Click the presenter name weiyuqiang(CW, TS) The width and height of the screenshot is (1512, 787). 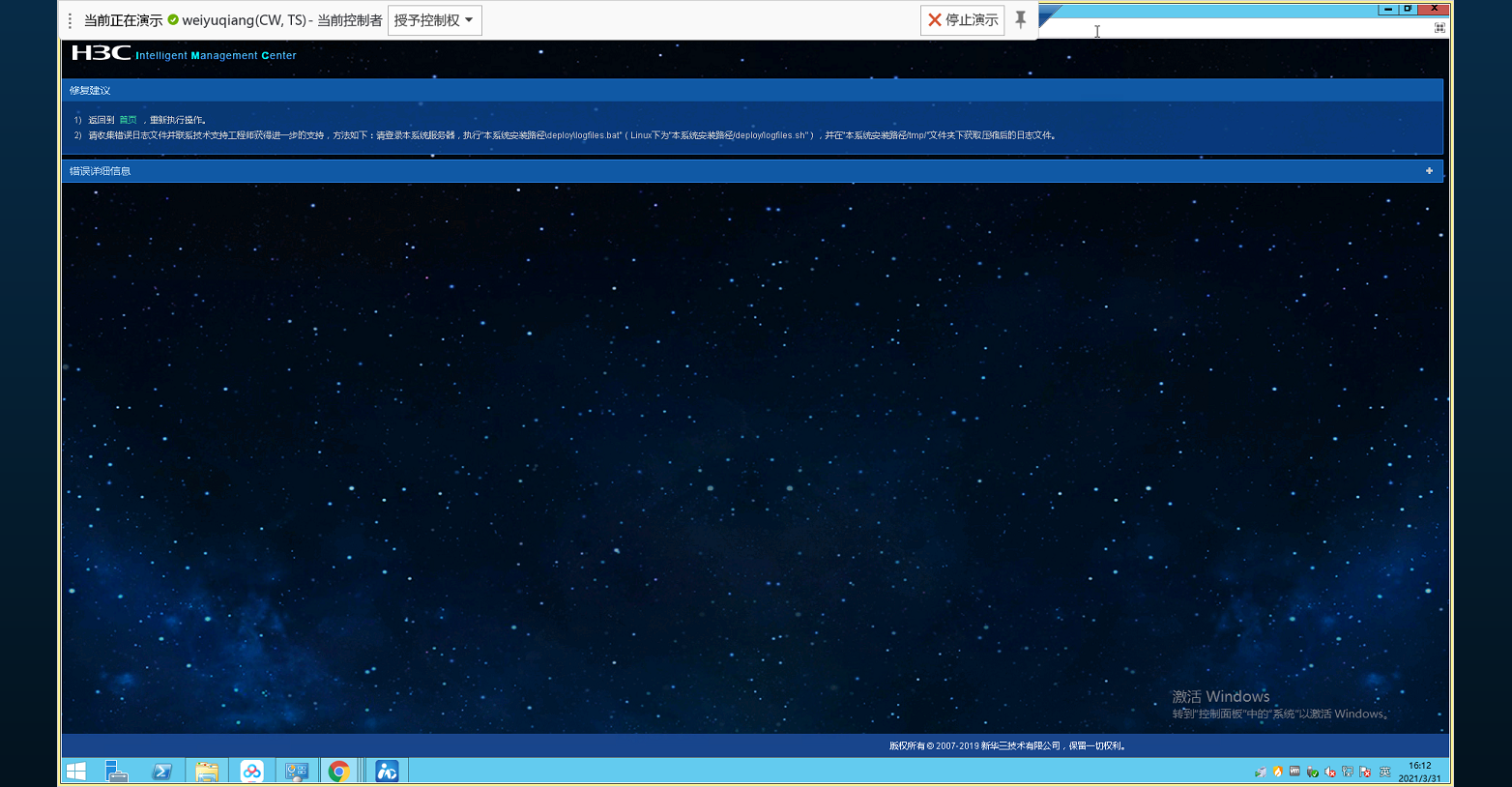point(244,20)
